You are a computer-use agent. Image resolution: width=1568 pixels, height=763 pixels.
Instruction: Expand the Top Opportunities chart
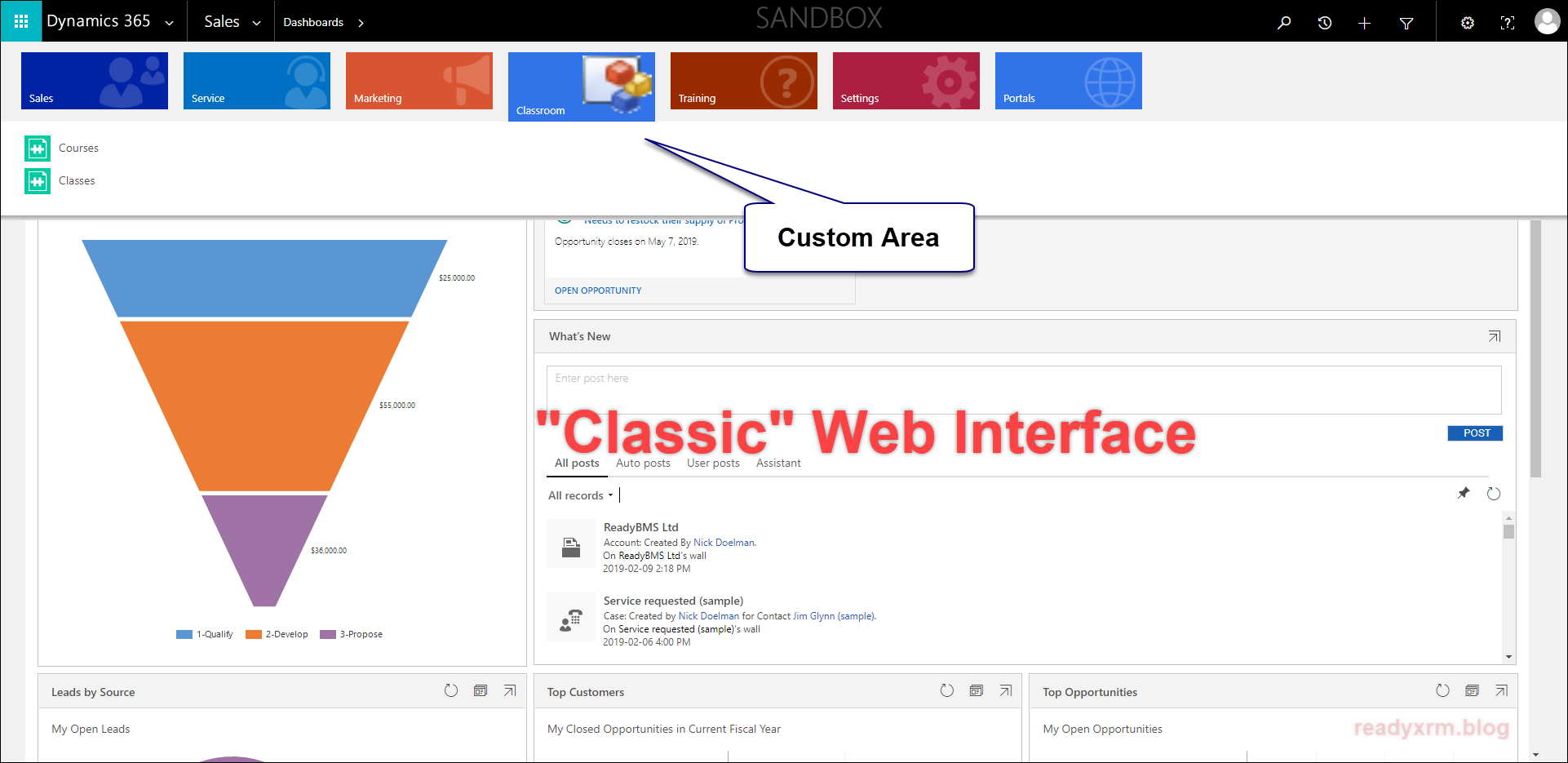click(x=1501, y=690)
